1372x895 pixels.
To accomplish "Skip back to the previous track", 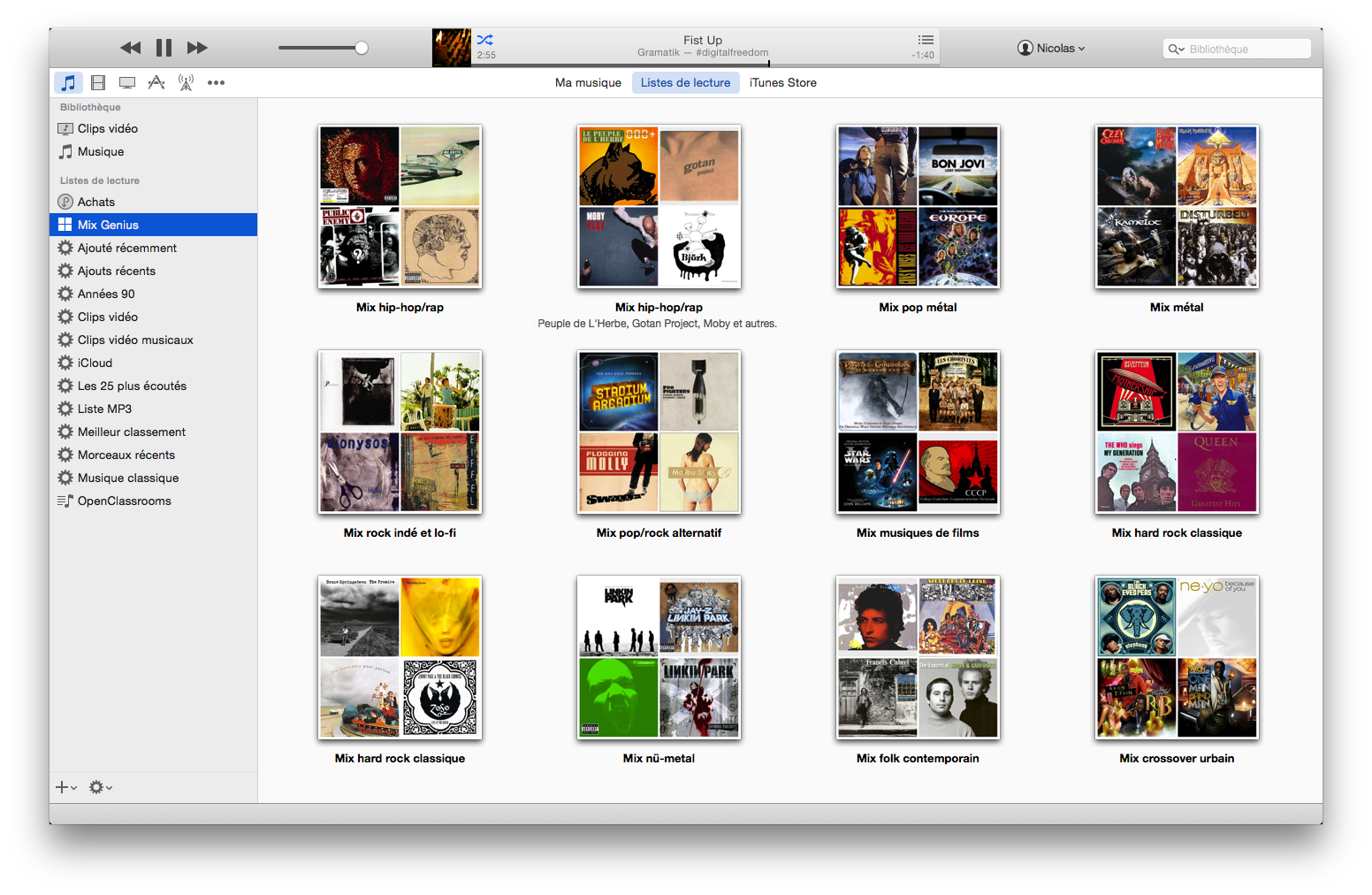I will tap(130, 48).
